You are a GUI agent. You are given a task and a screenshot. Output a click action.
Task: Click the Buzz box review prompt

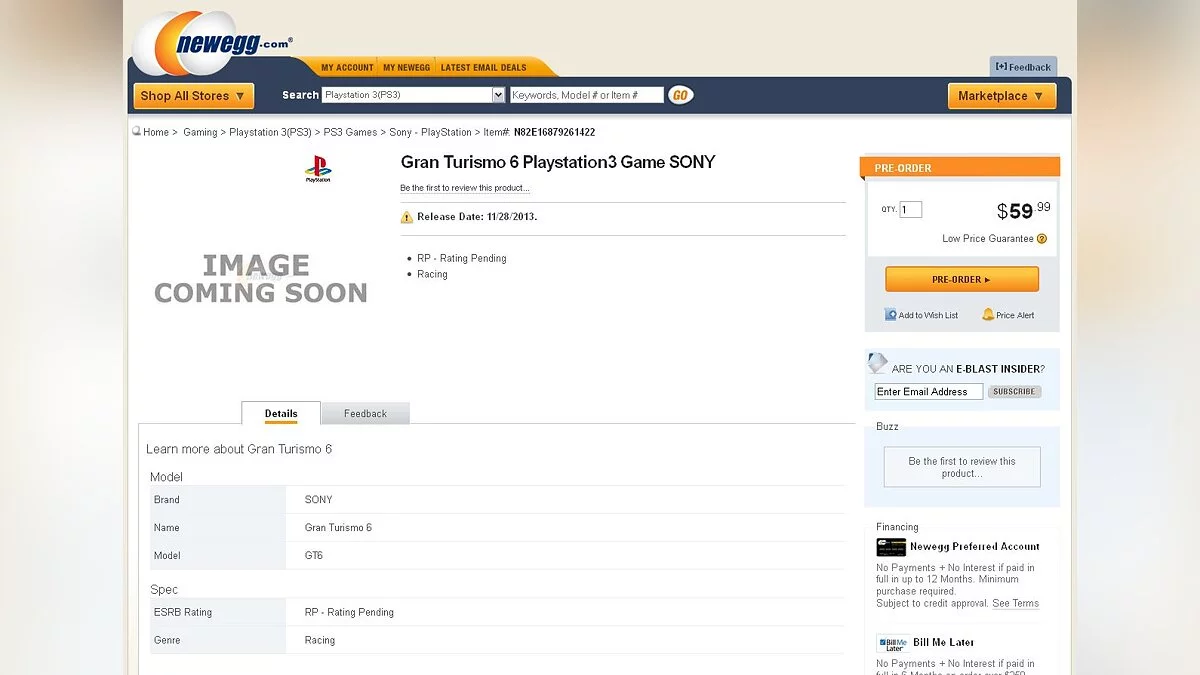coord(962,467)
